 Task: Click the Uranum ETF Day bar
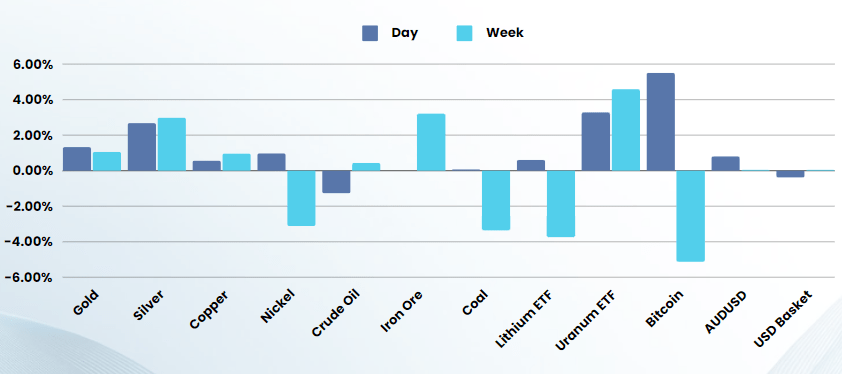click(596, 142)
